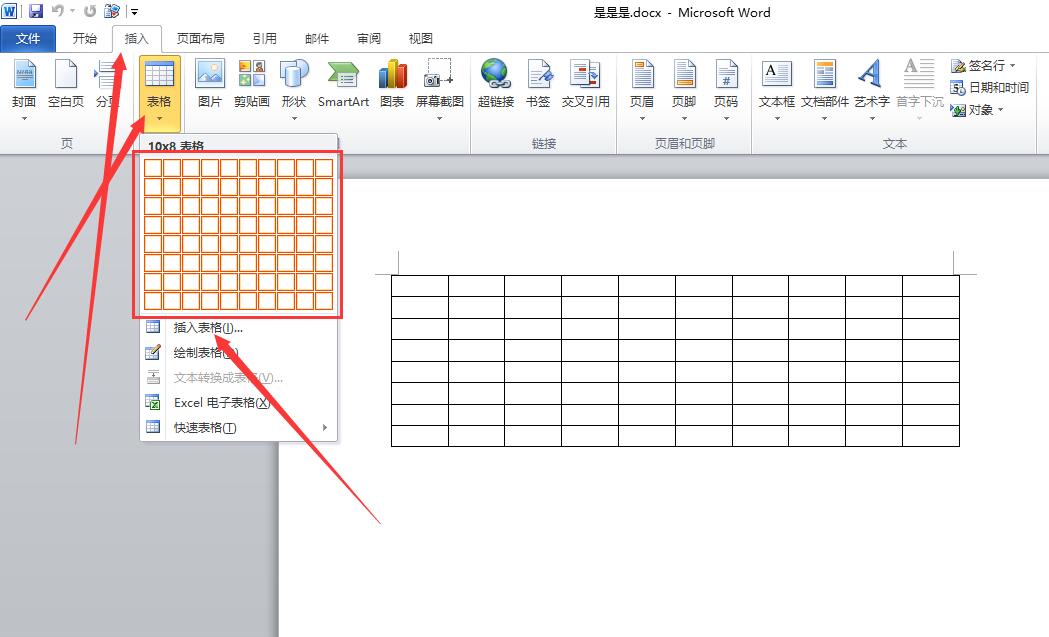Expand the 对象 dropdown arrow
The width and height of the screenshot is (1049, 637).
click(1001, 110)
